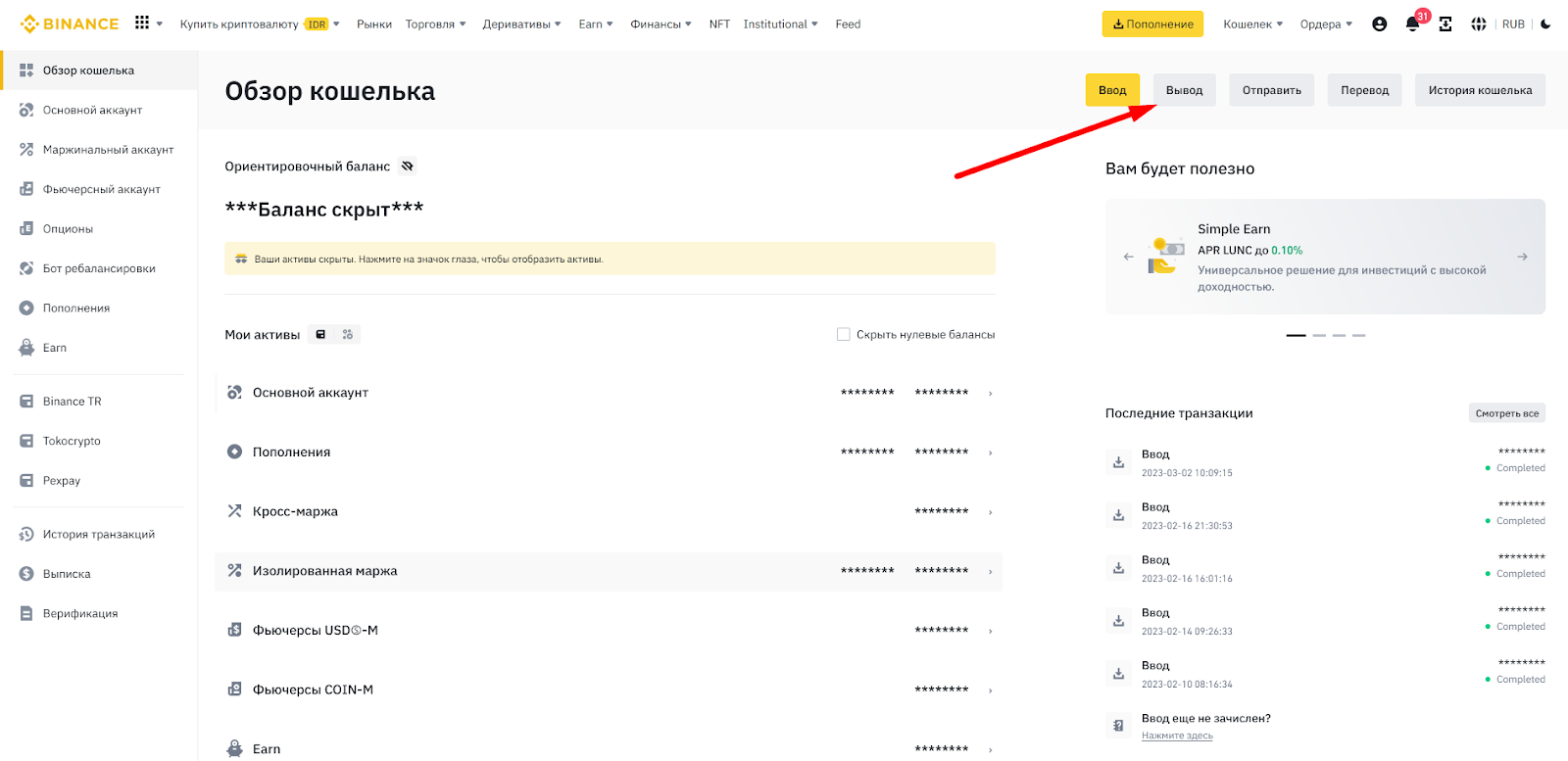Click previous arrow on Simple Earn card
Image resolution: width=1568 pixels, height=761 pixels.
1128,257
